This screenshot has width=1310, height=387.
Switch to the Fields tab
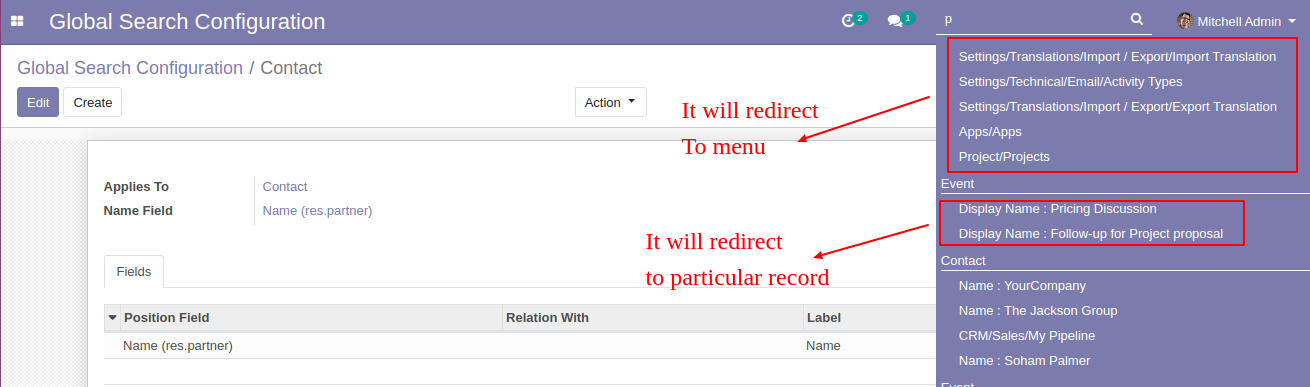(134, 271)
